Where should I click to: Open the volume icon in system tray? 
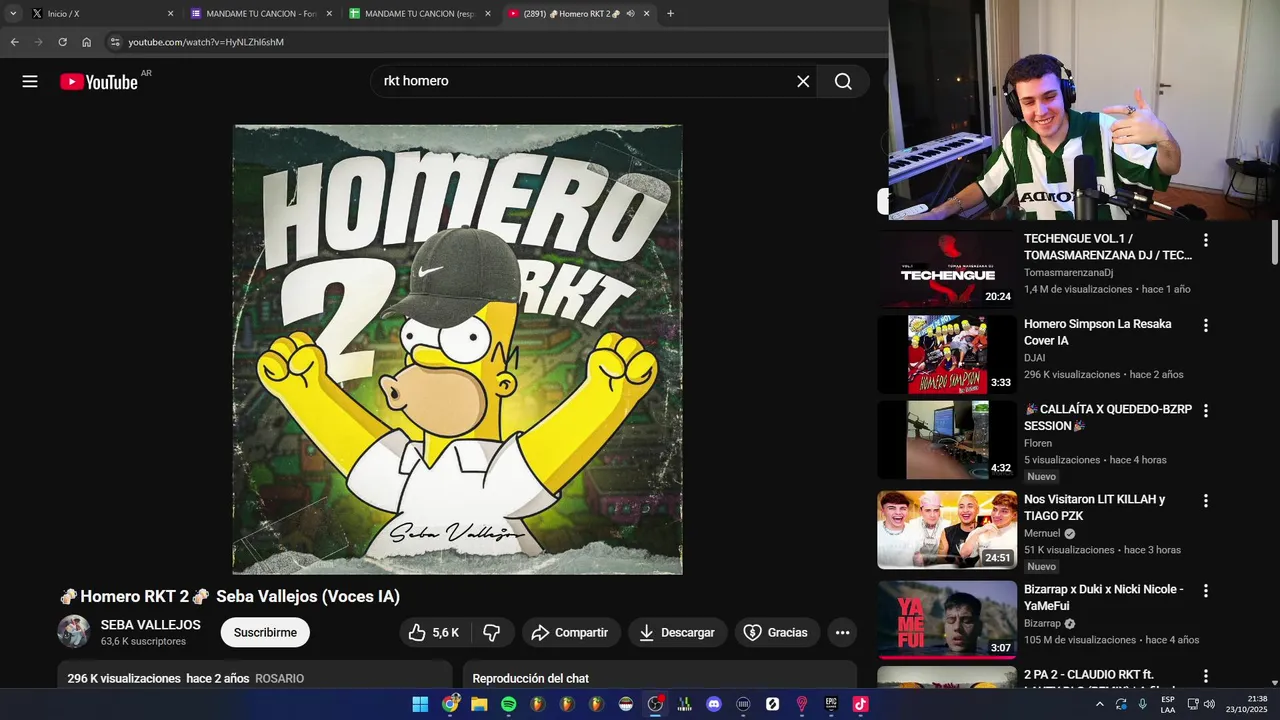(x=1209, y=704)
